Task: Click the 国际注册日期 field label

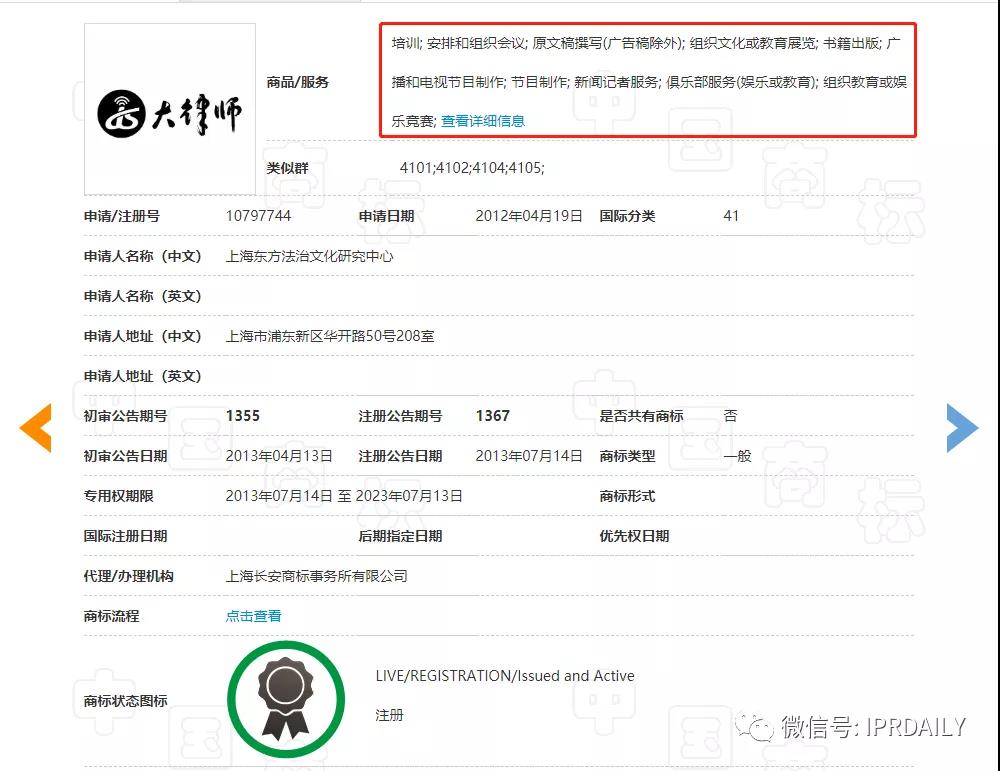Action: pyautogui.click(x=126, y=536)
